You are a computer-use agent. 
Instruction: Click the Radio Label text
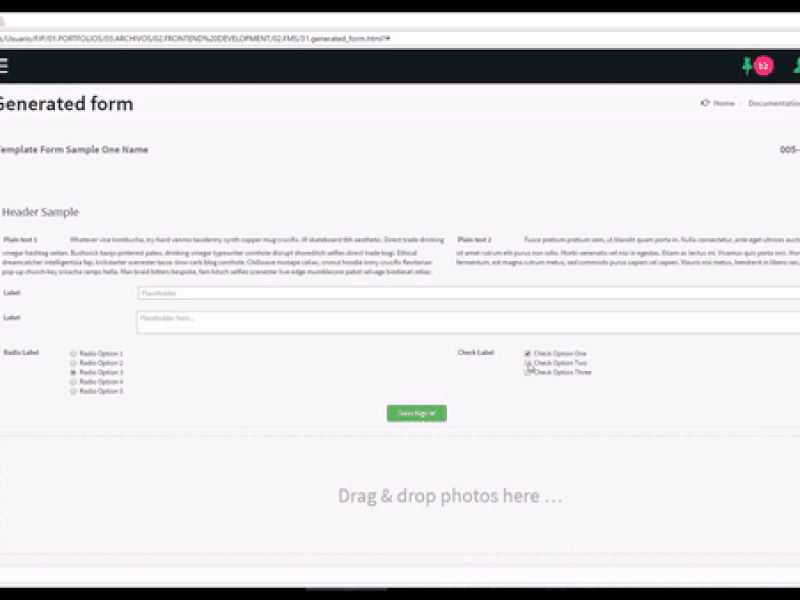(21, 353)
